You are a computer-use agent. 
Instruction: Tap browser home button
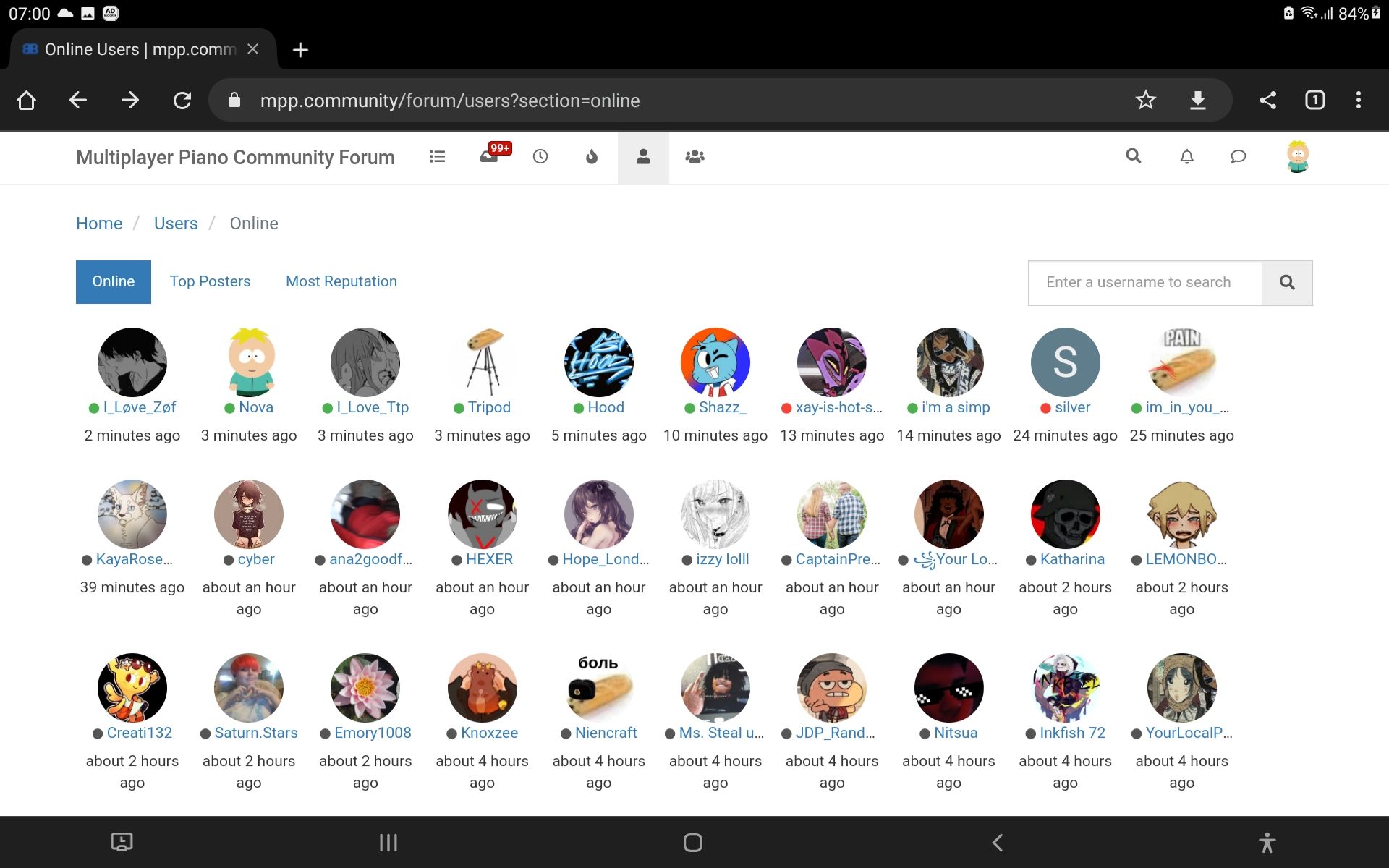(x=26, y=100)
